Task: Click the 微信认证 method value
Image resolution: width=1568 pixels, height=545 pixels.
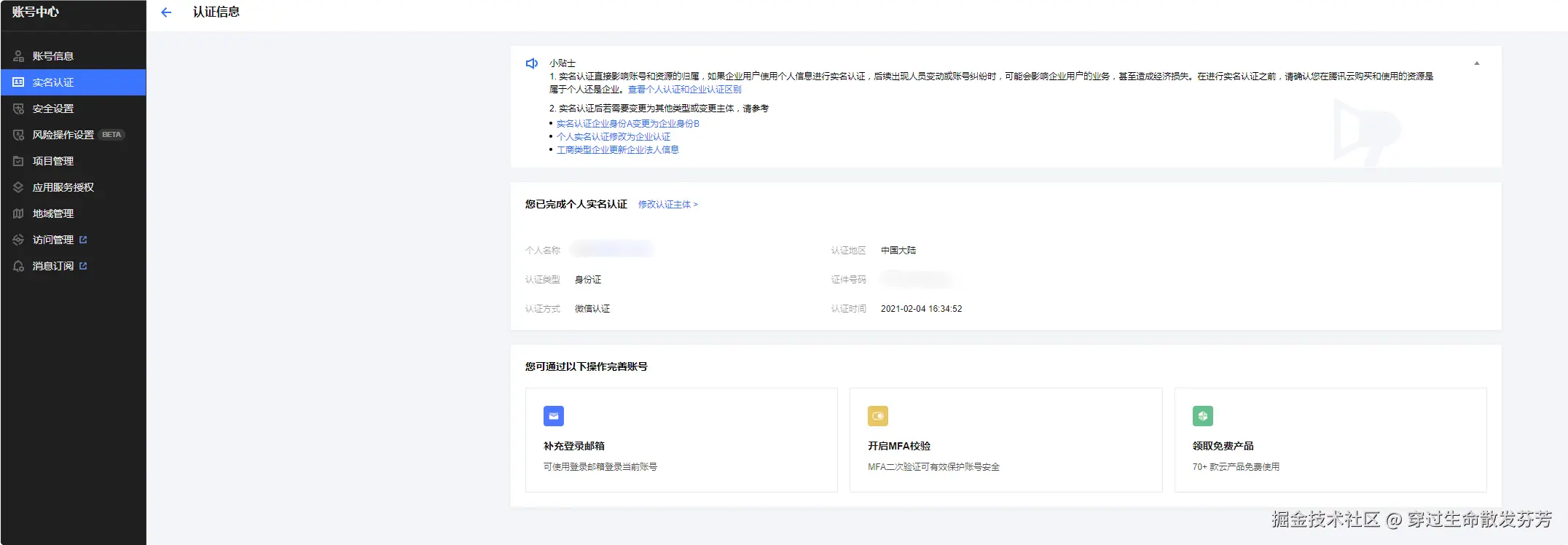Action: [592, 309]
